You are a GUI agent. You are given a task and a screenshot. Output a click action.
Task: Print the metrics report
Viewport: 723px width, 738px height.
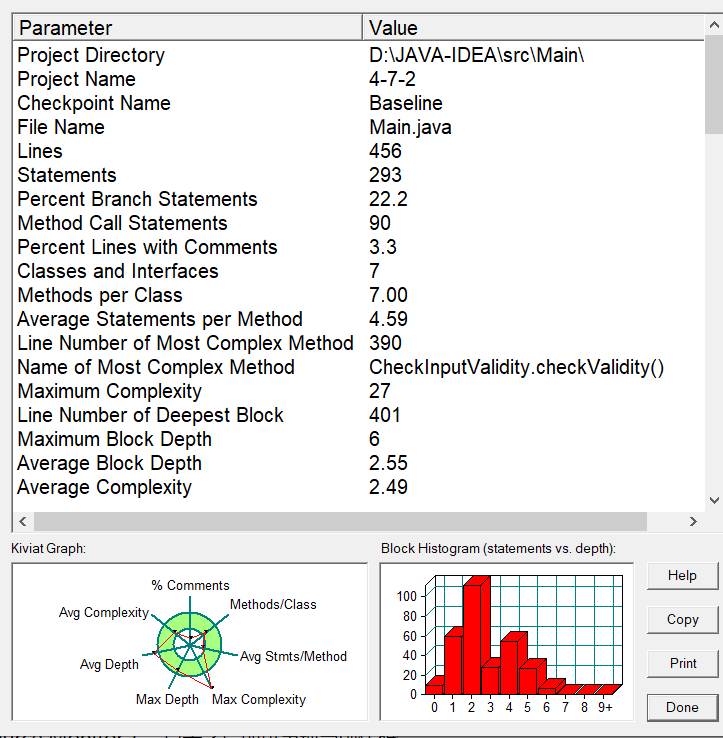pyautogui.click(x=683, y=664)
